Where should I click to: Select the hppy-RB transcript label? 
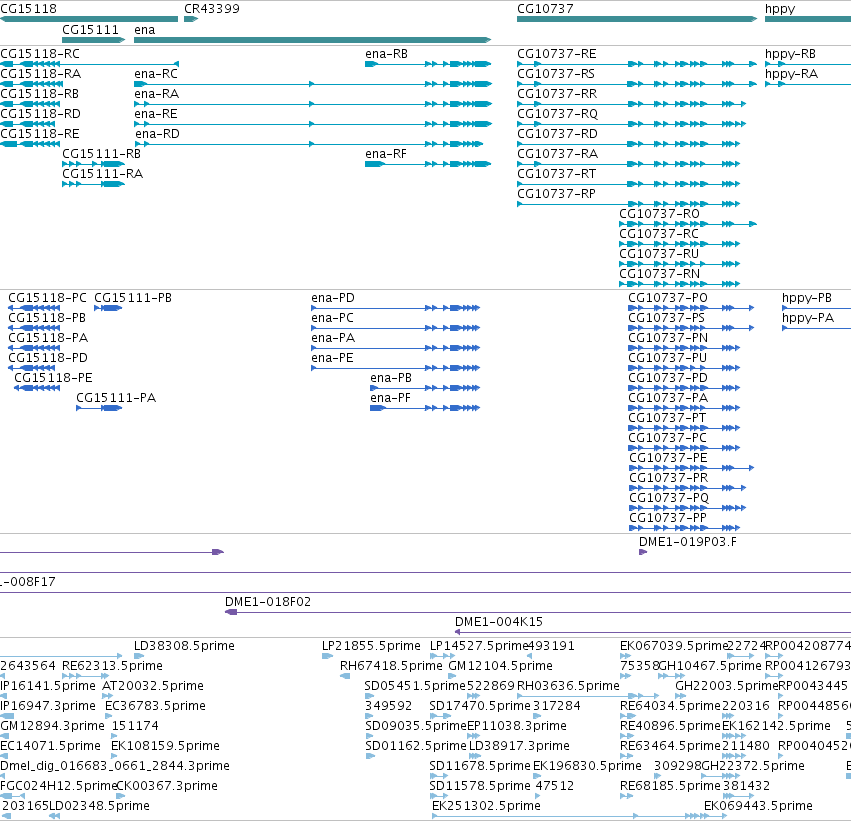coord(790,54)
